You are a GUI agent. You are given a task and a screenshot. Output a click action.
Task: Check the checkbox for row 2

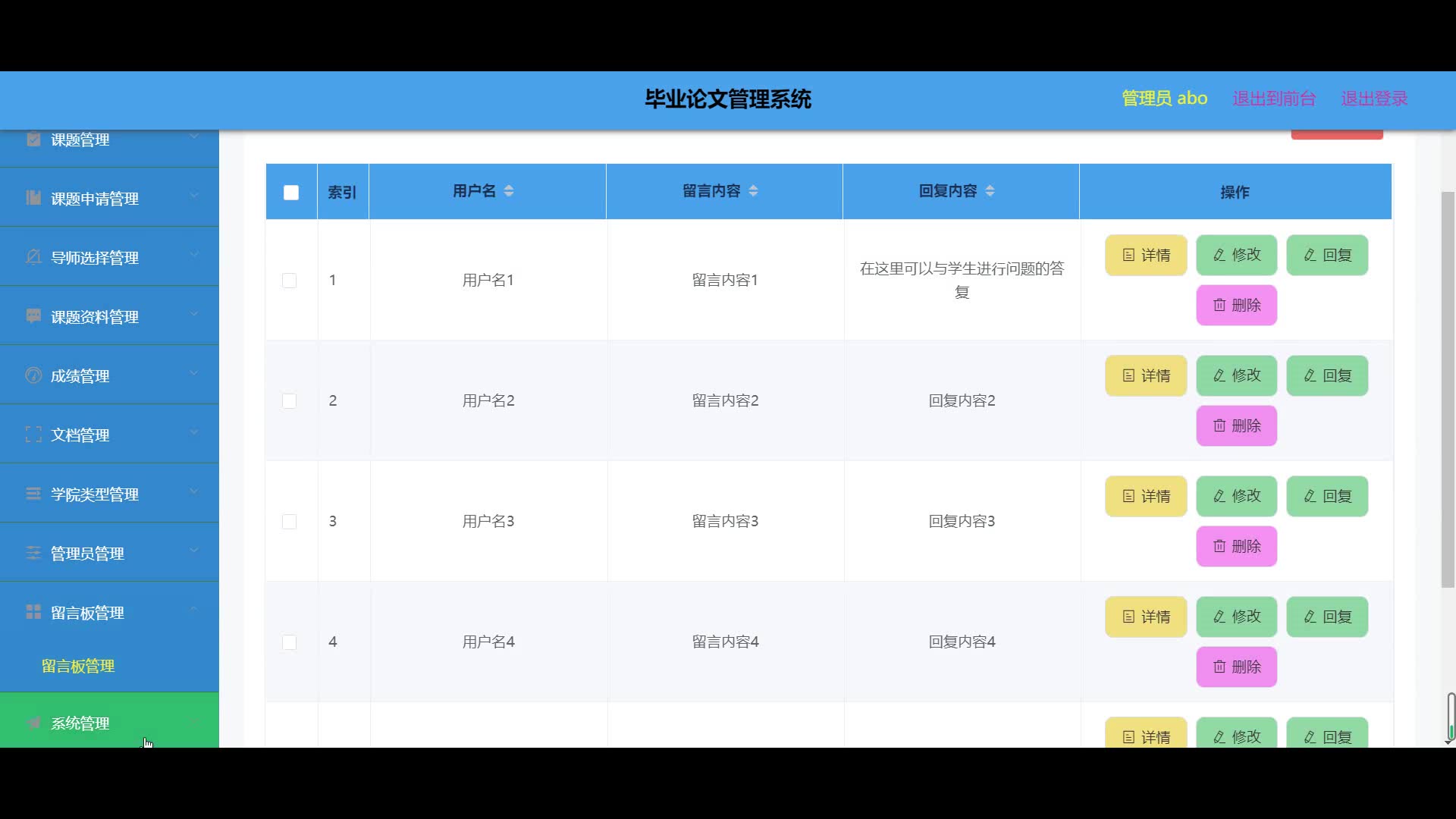click(x=289, y=401)
